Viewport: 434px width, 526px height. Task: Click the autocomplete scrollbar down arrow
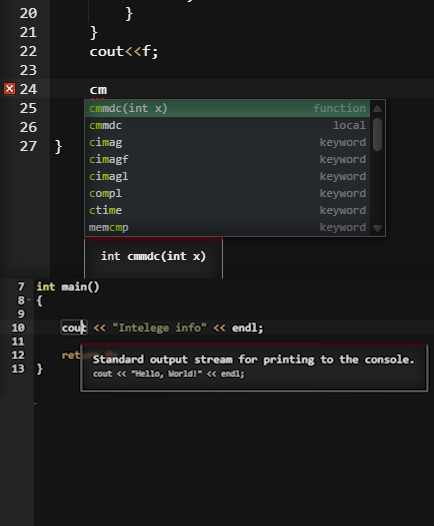click(x=377, y=228)
